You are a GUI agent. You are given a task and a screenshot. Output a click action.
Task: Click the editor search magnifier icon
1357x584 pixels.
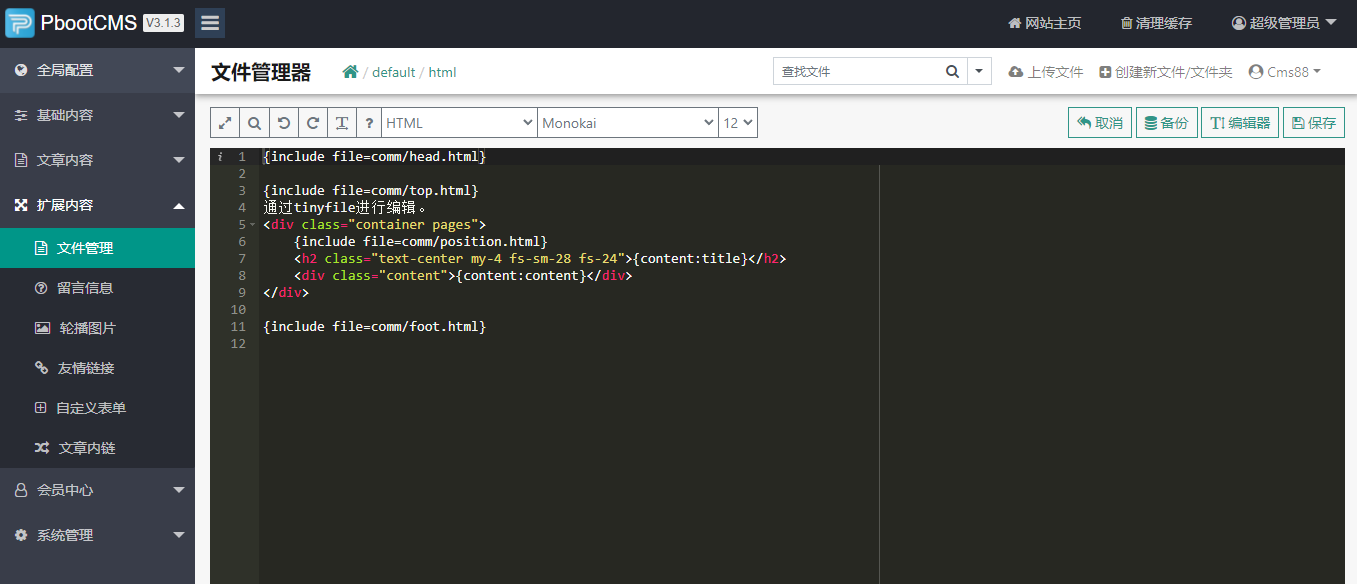coord(255,123)
